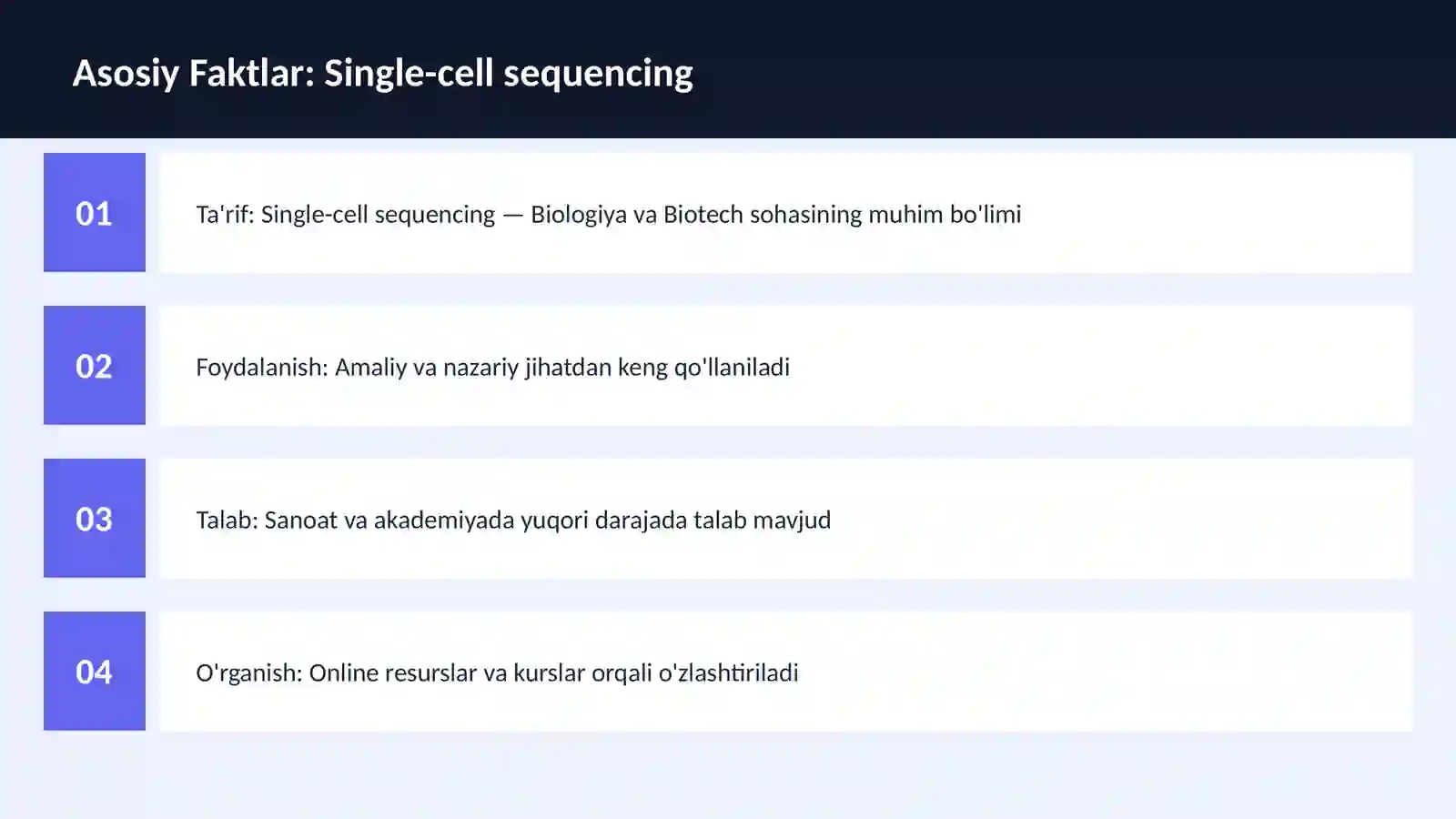The height and width of the screenshot is (819, 1456).
Task: Select the 02 numbered badge
Action: point(95,365)
